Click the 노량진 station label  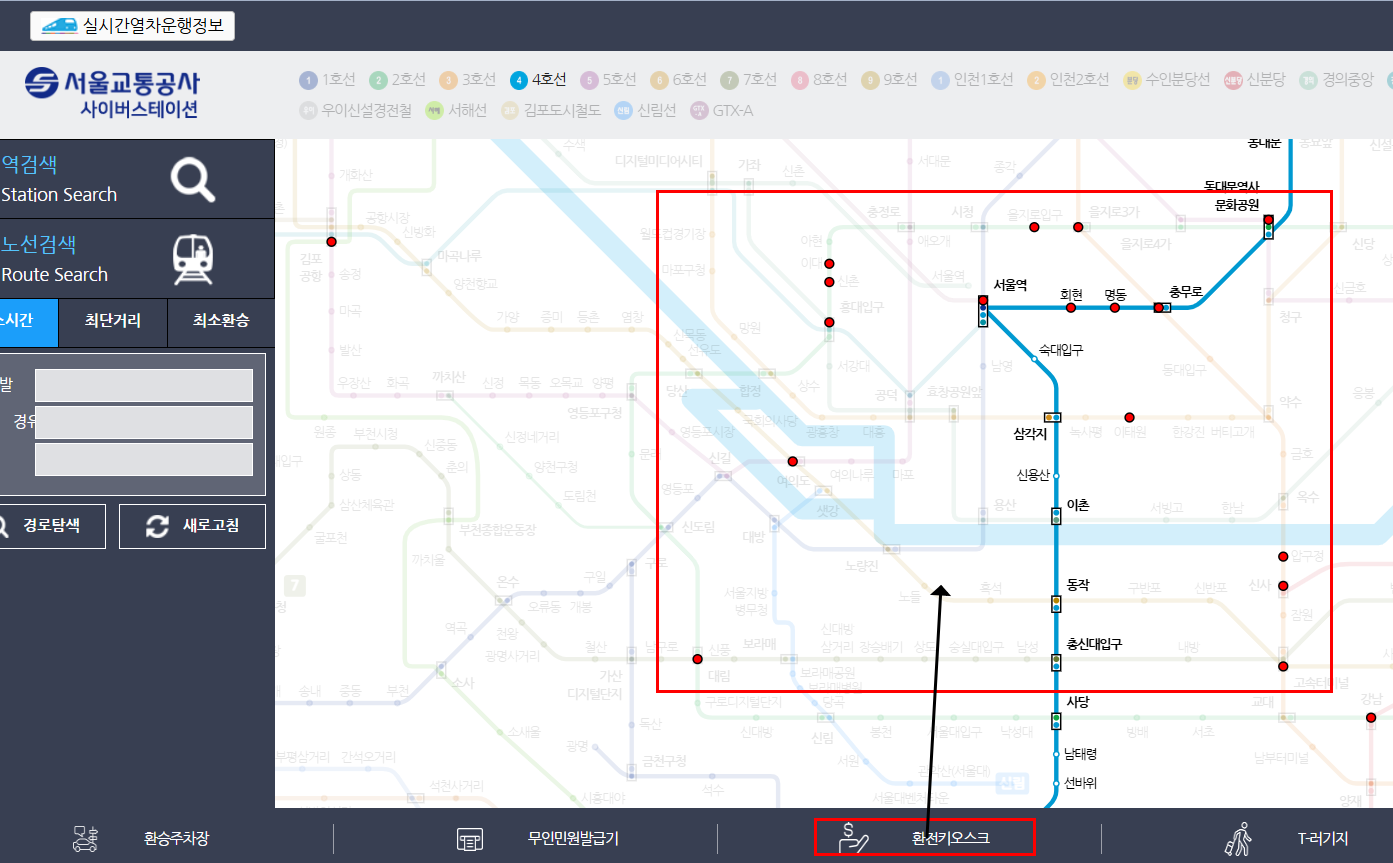[x=861, y=566]
